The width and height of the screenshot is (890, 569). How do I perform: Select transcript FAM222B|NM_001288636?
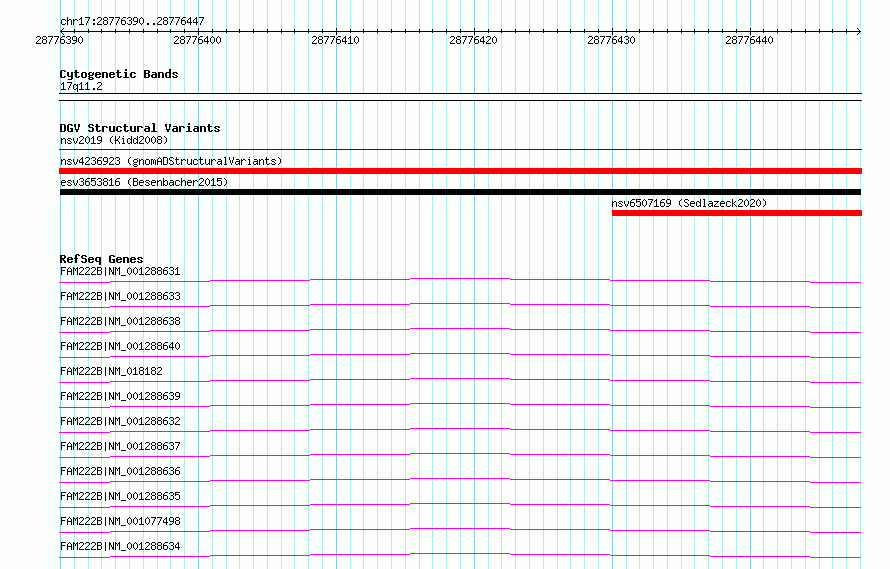120,471
